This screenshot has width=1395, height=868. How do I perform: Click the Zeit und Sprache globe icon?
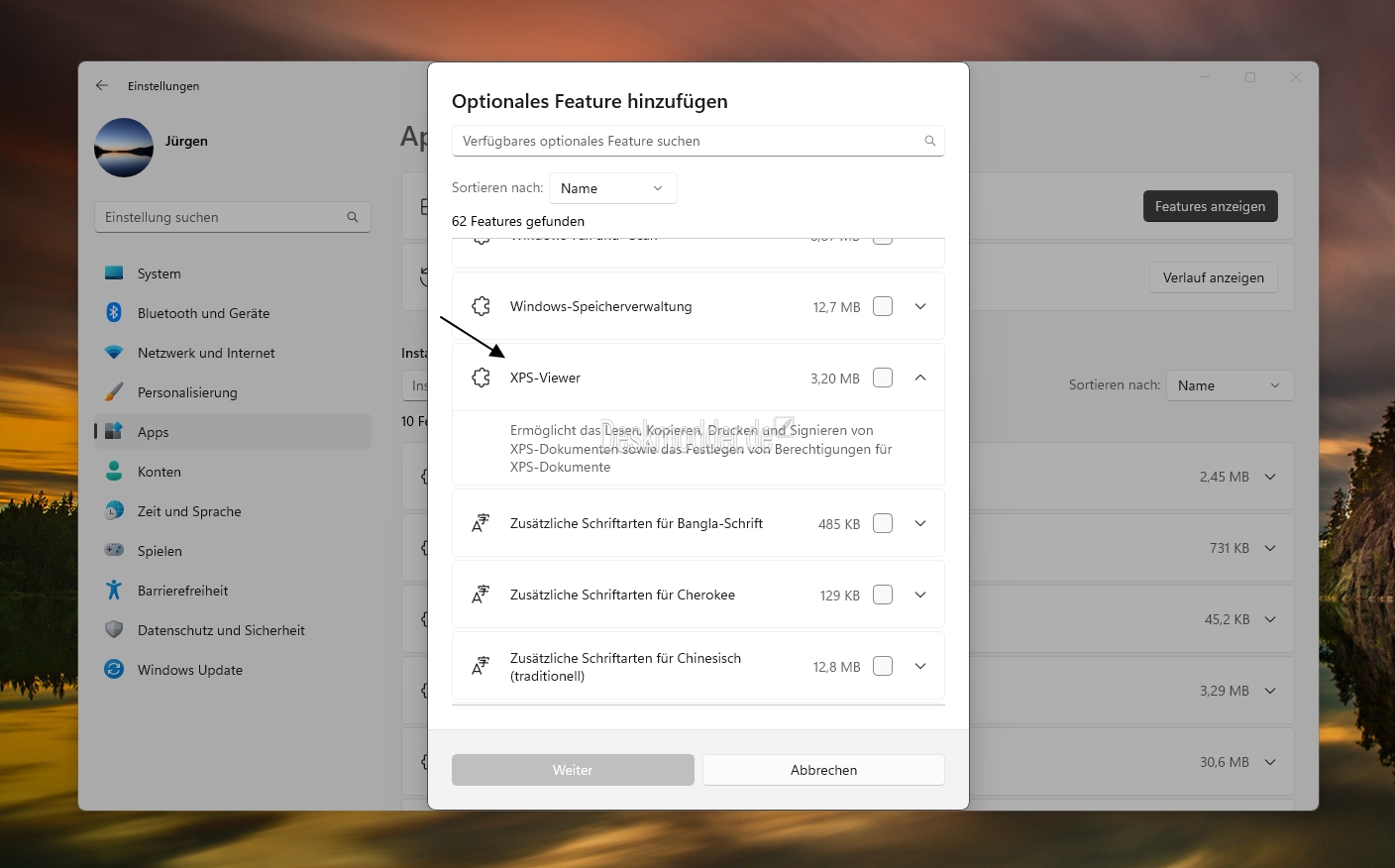[114, 511]
